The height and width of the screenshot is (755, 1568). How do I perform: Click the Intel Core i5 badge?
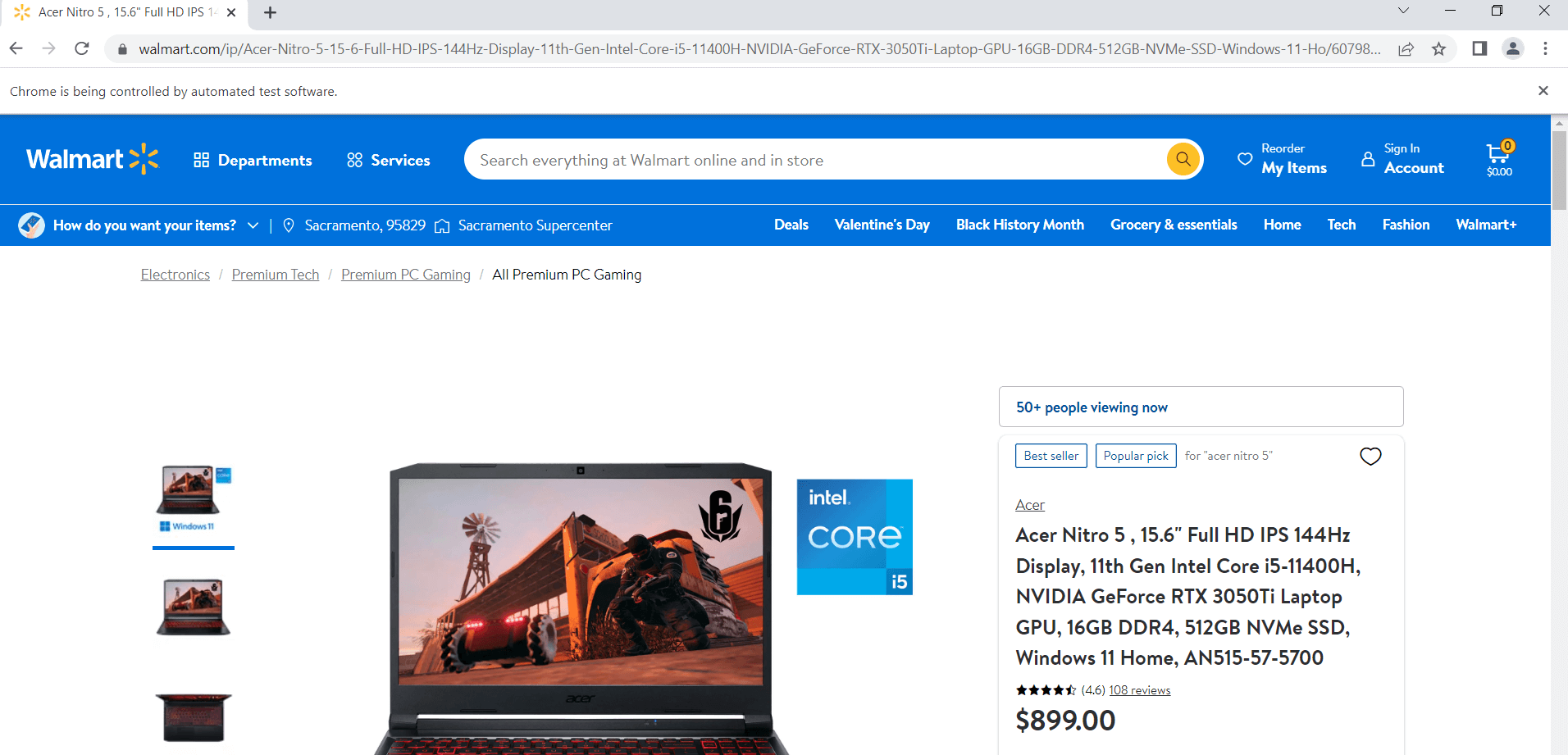[855, 537]
